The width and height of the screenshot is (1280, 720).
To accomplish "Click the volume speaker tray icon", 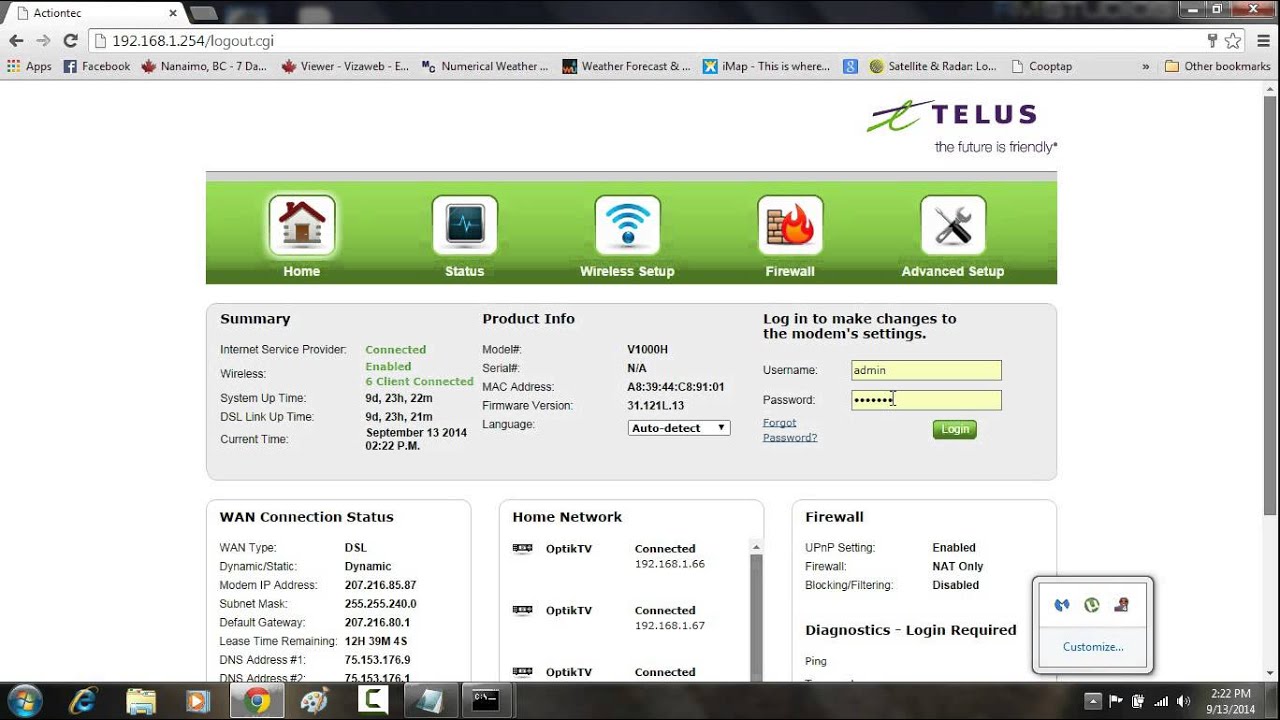I will 1184,701.
